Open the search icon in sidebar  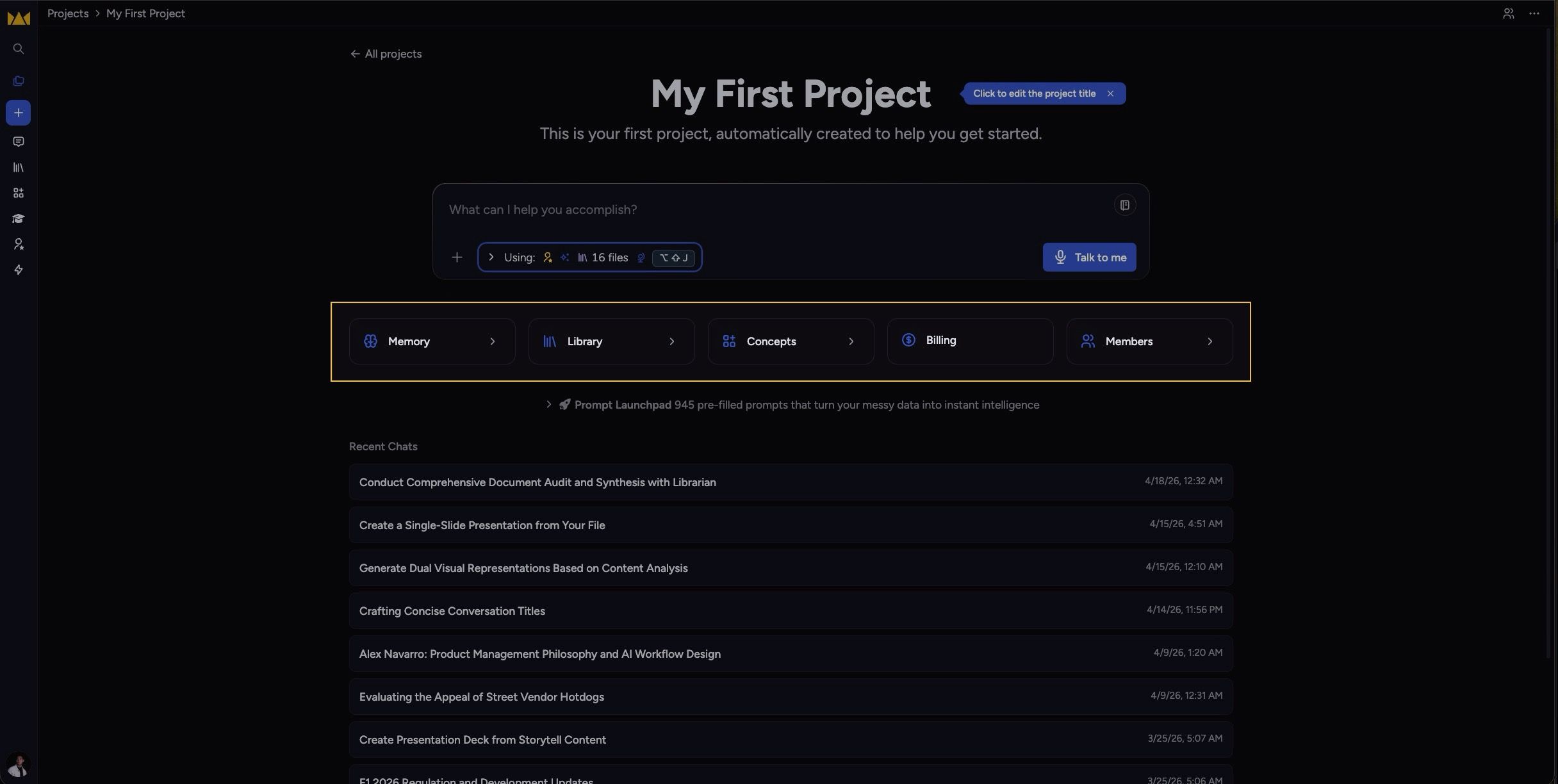click(19, 49)
